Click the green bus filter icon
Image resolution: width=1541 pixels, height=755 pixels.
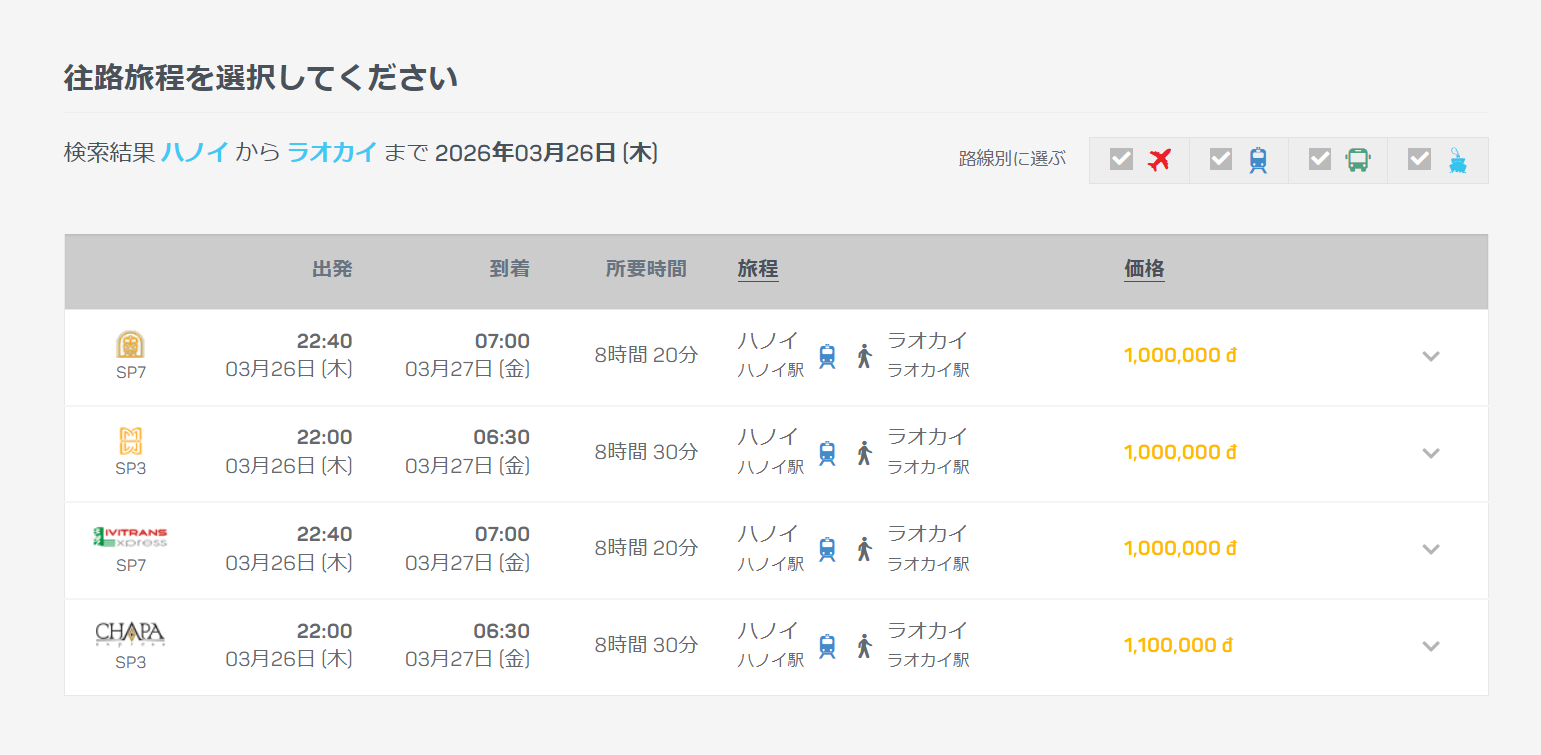(x=1357, y=160)
